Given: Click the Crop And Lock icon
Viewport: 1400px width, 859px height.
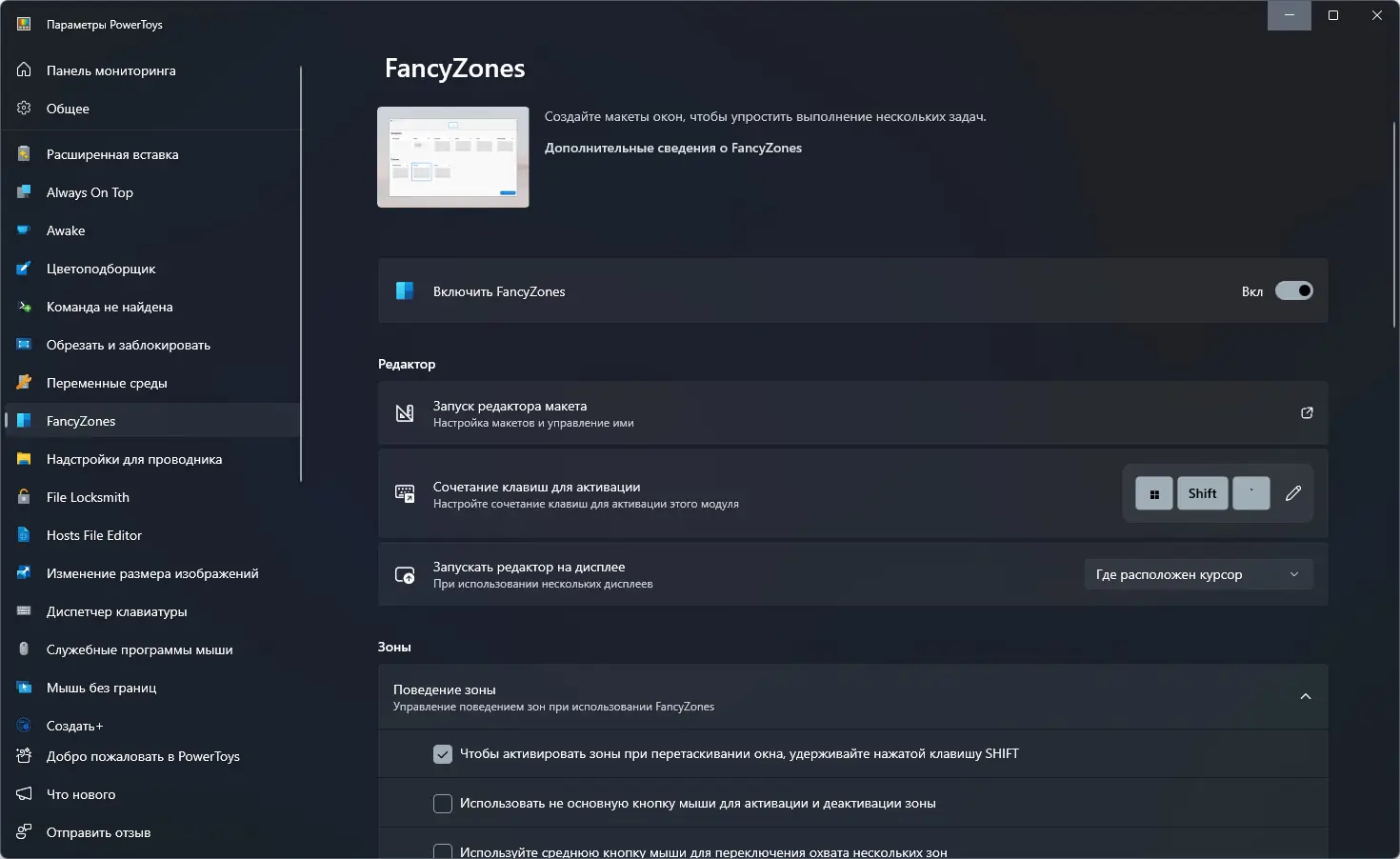Looking at the screenshot, I should click(24, 344).
